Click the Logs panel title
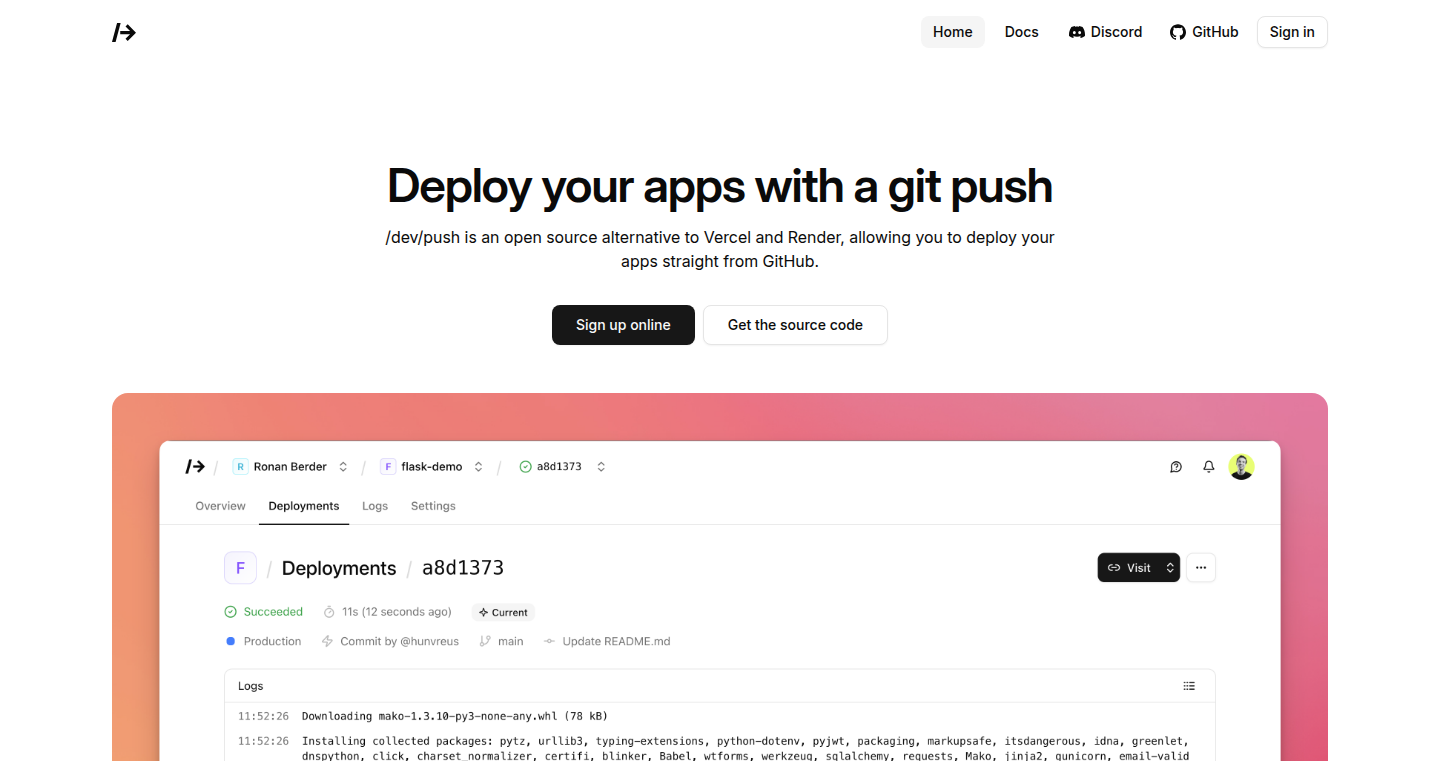The image size is (1440, 761). (x=251, y=686)
